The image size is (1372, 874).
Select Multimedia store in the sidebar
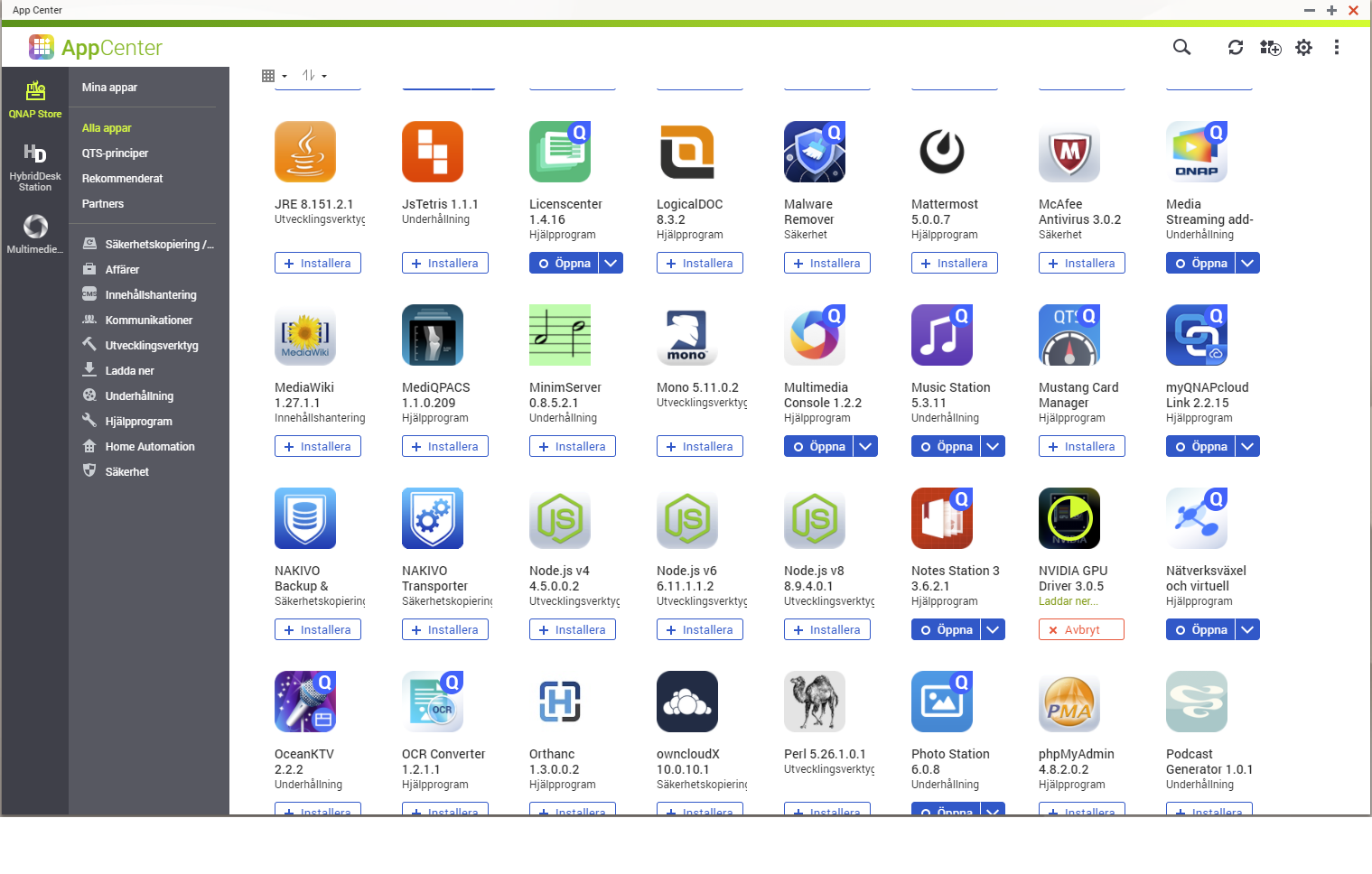(x=35, y=233)
